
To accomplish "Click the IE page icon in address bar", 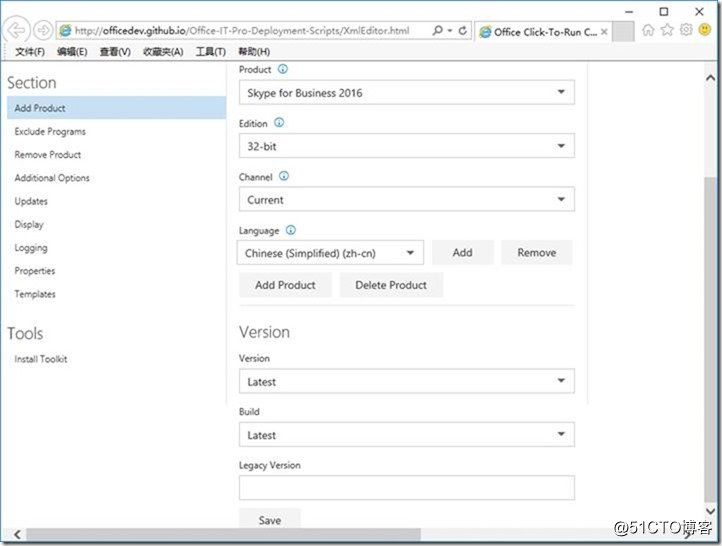I will pyautogui.click(x=66, y=31).
